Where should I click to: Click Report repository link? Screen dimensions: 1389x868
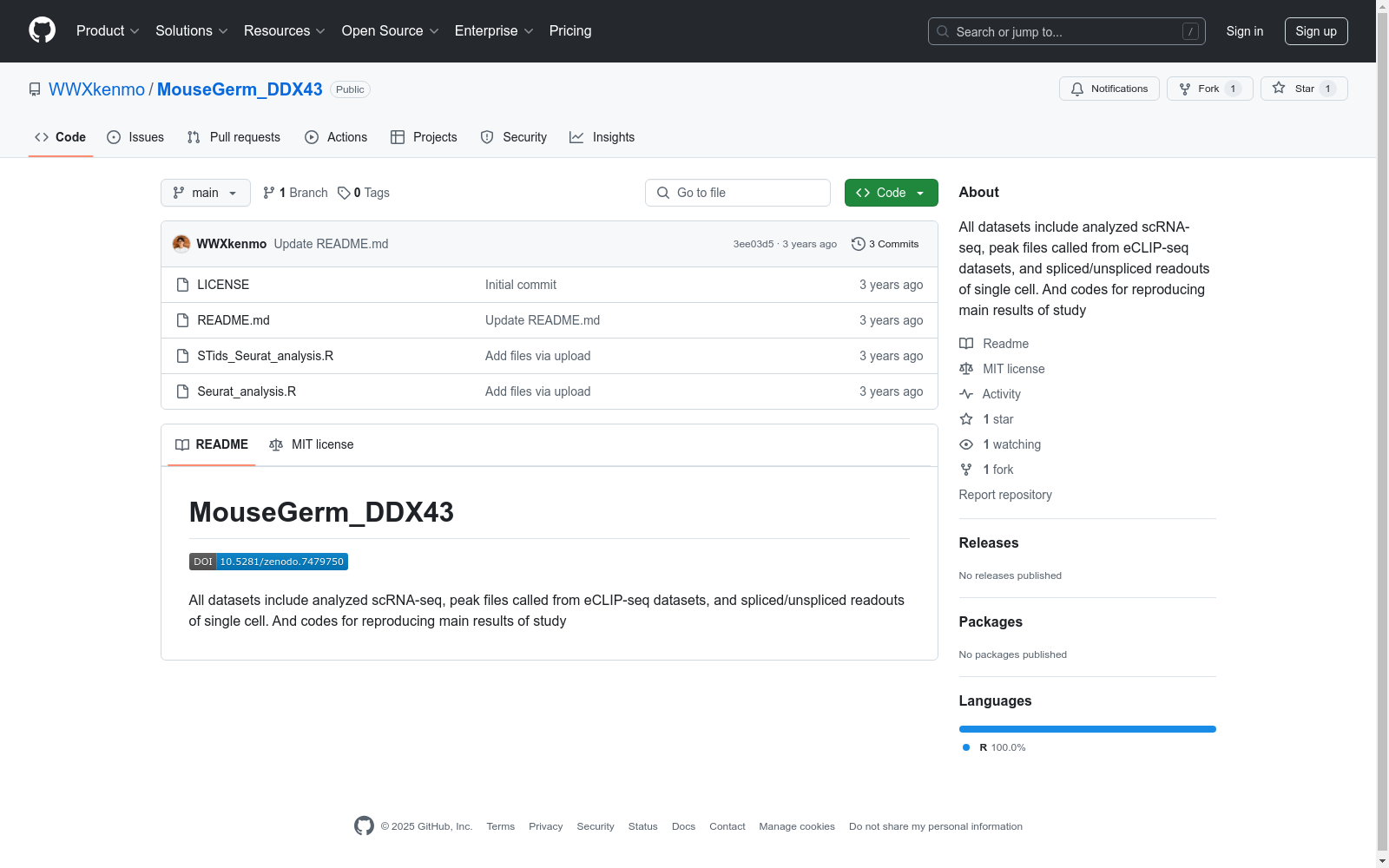pos(1005,495)
